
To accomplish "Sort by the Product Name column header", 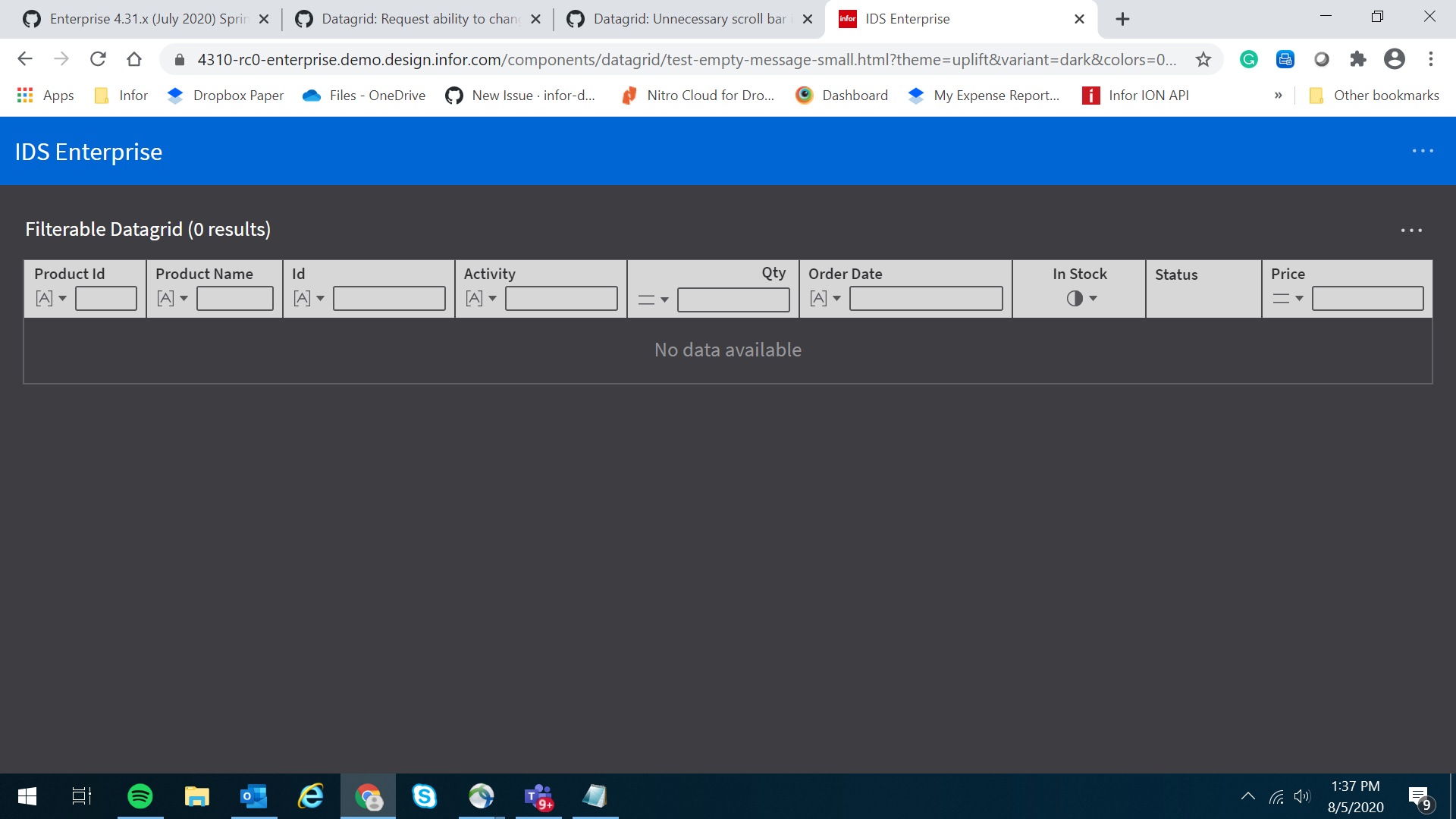I will pos(204,274).
